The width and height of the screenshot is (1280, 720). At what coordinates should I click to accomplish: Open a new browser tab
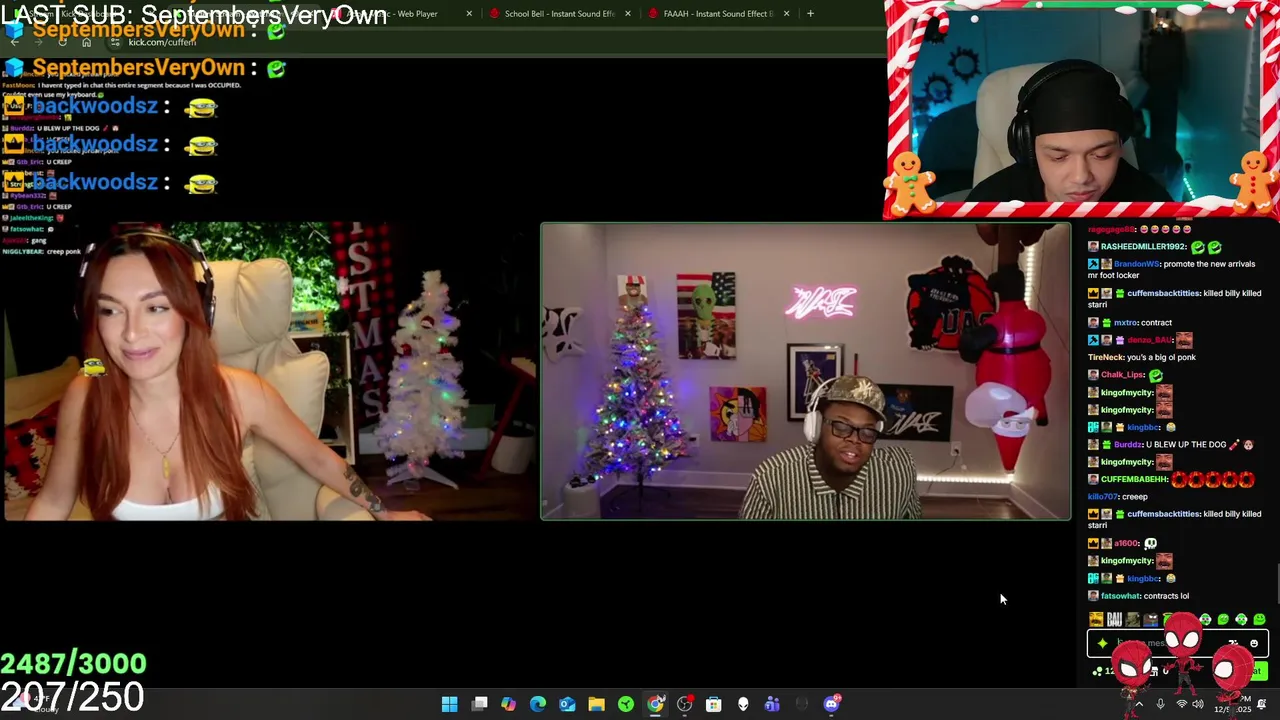click(810, 14)
